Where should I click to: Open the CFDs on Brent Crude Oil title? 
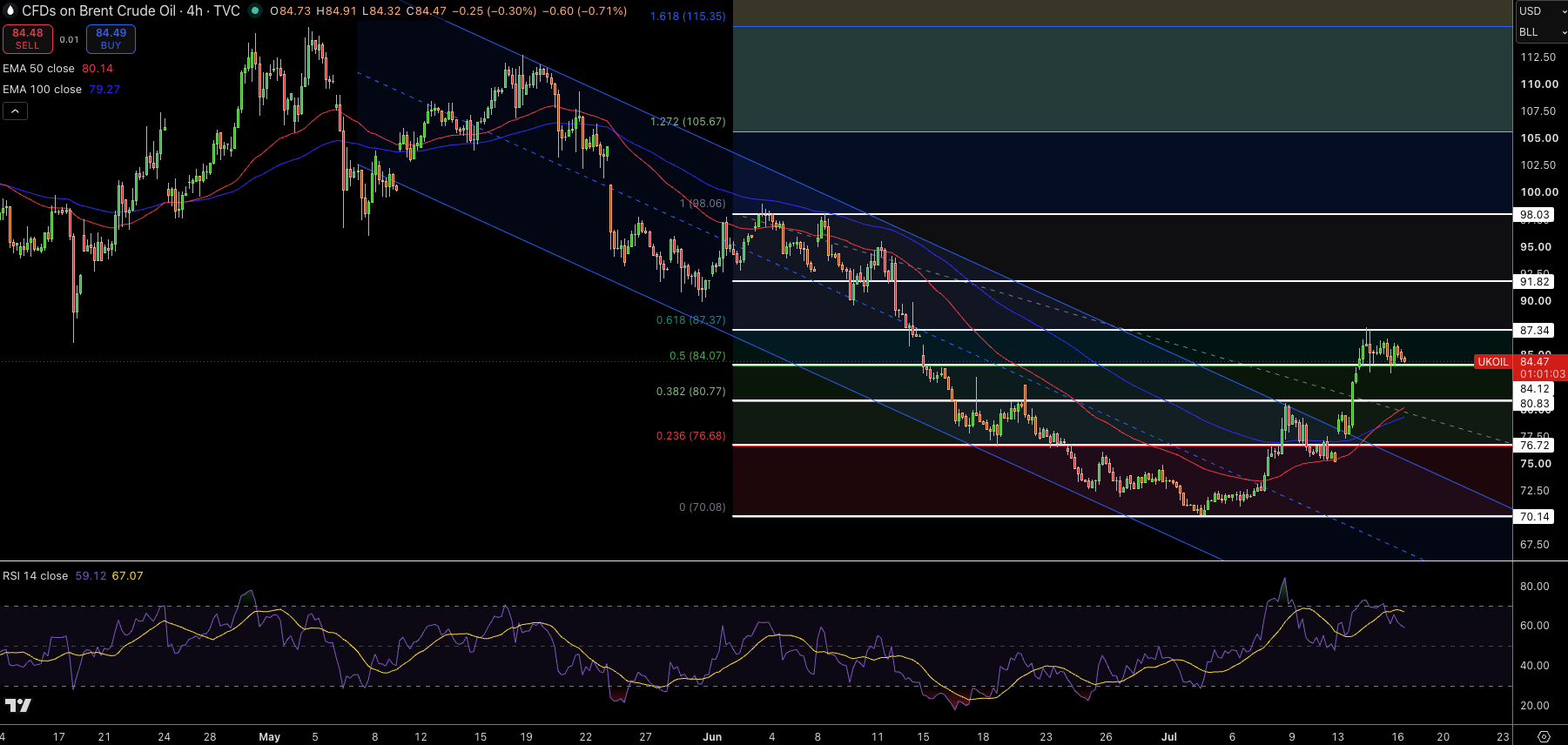[131, 11]
